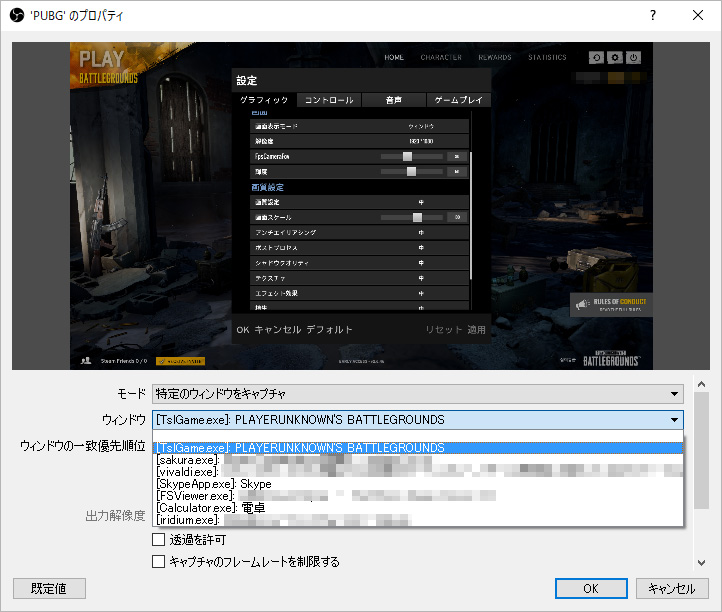Enable キャプチャのフレームレートを制限する checkbox
Screen dimensions: 722x612
click(x=158, y=561)
